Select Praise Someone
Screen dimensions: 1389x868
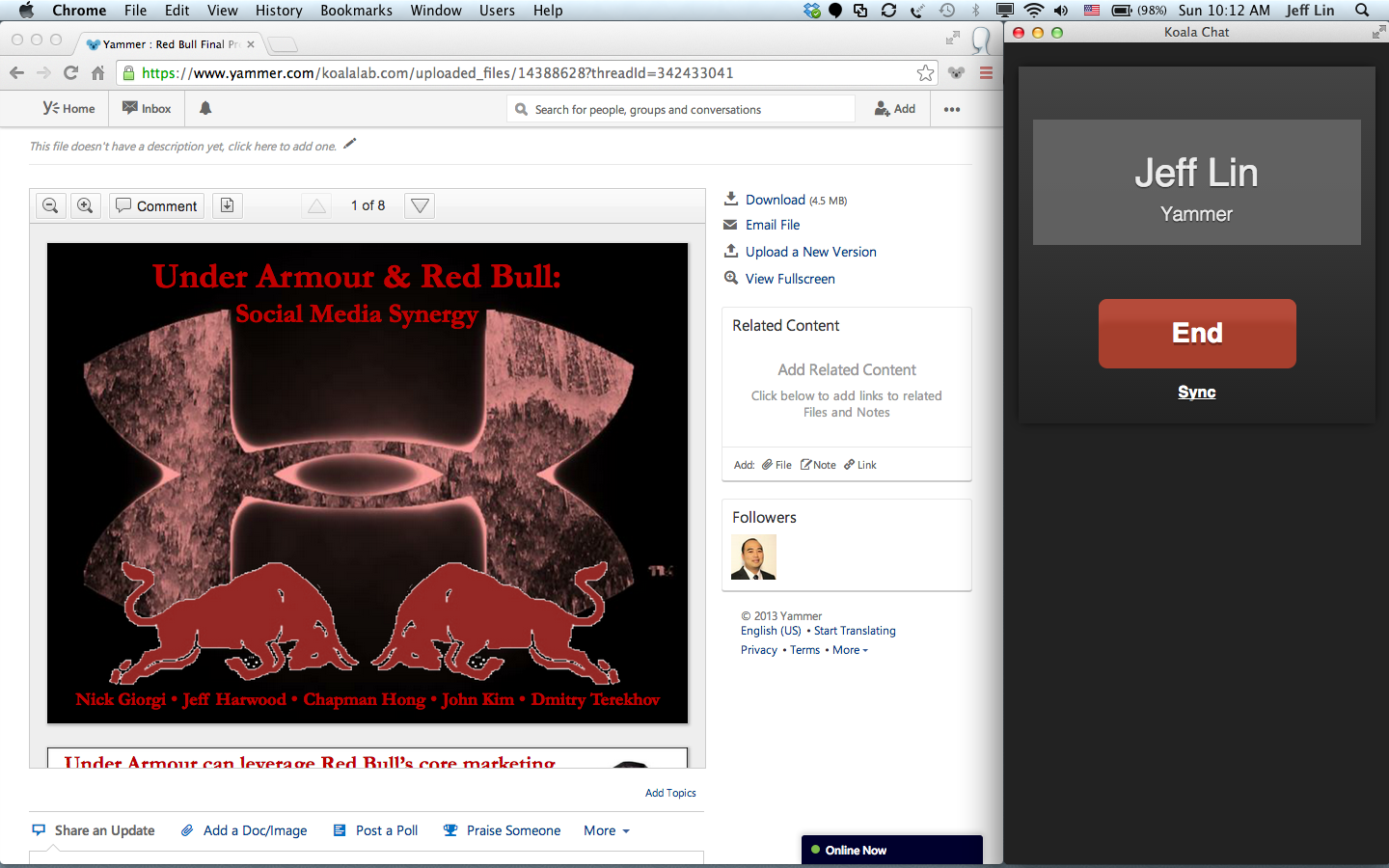coord(502,830)
